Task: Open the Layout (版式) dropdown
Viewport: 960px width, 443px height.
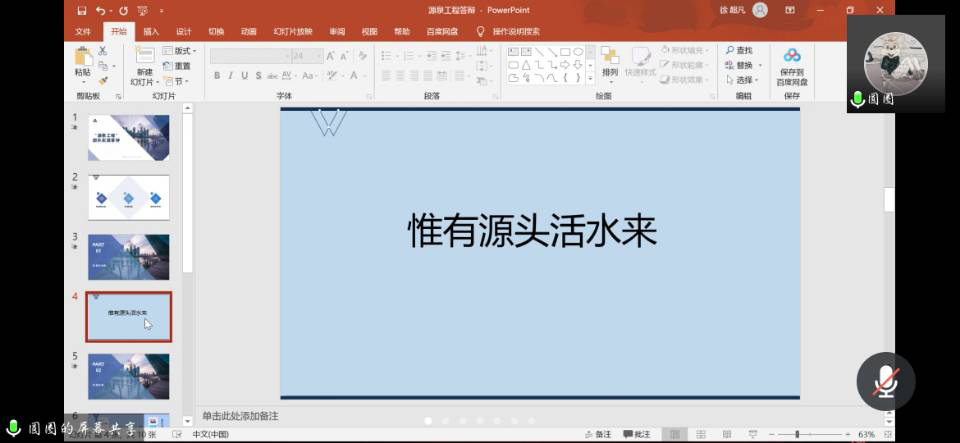Action: [x=183, y=51]
